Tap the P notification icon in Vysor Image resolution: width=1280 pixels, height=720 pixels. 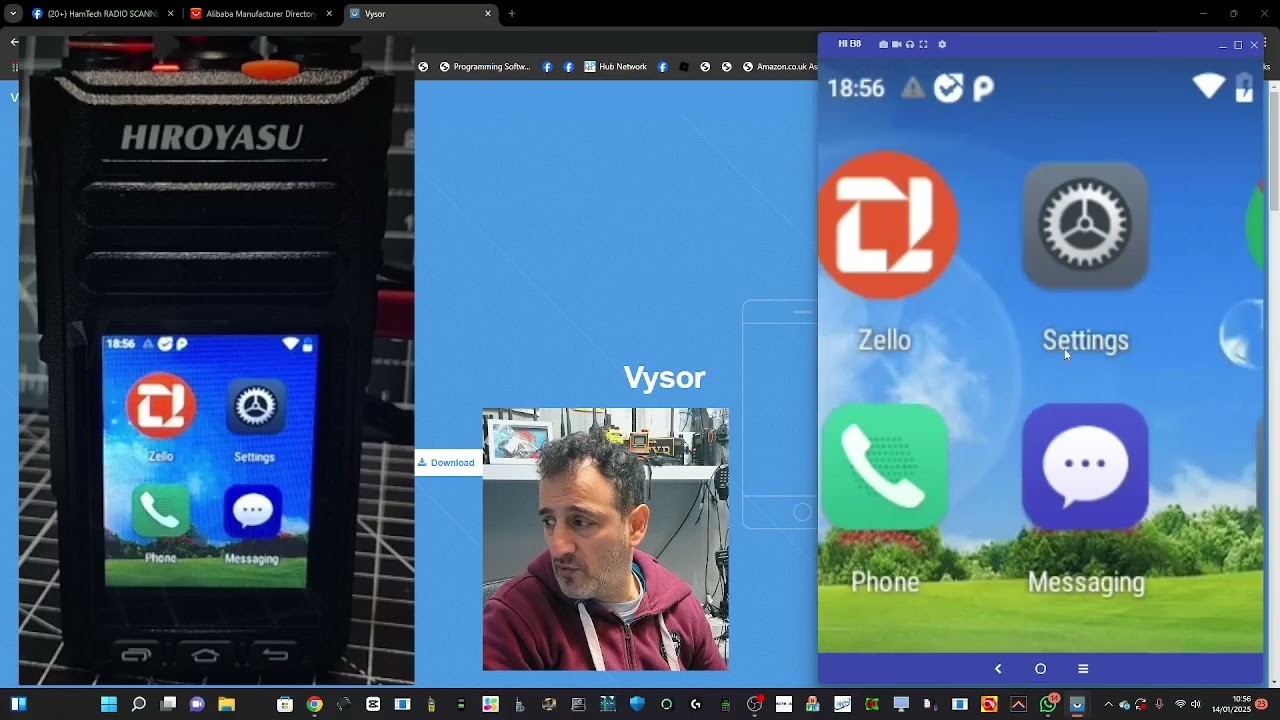[x=983, y=89]
